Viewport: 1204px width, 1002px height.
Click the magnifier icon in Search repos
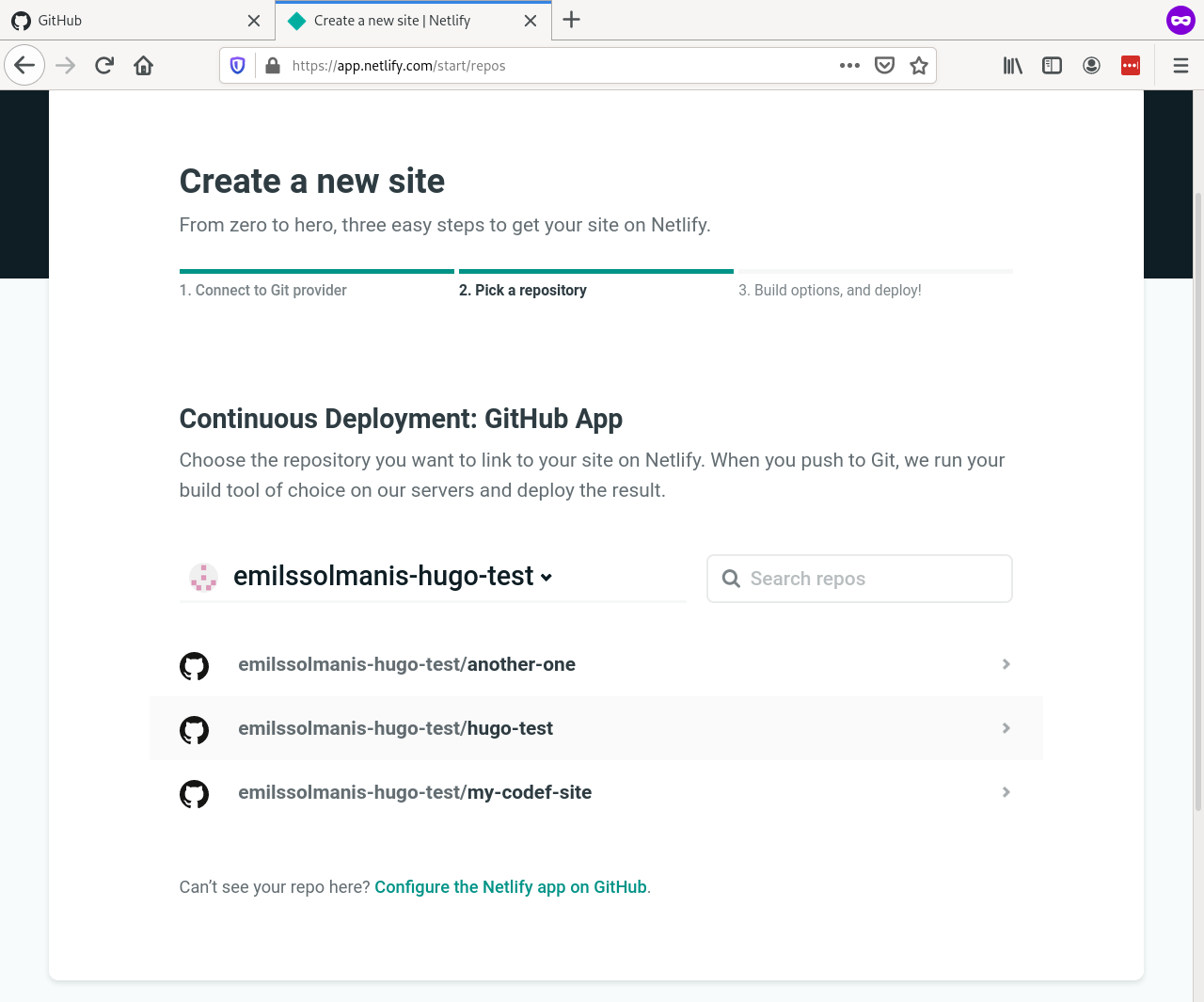(731, 579)
